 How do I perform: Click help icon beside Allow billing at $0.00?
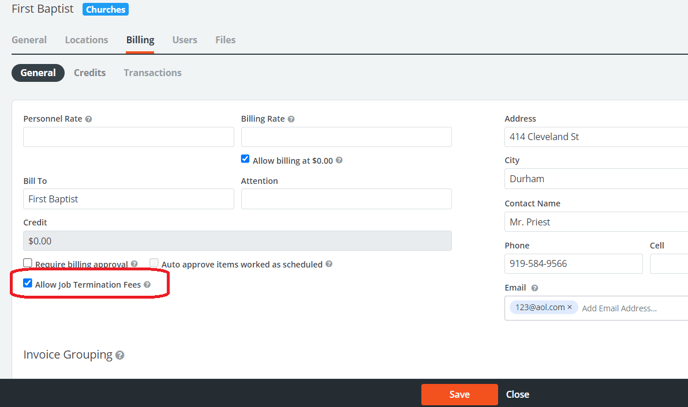(x=339, y=160)
